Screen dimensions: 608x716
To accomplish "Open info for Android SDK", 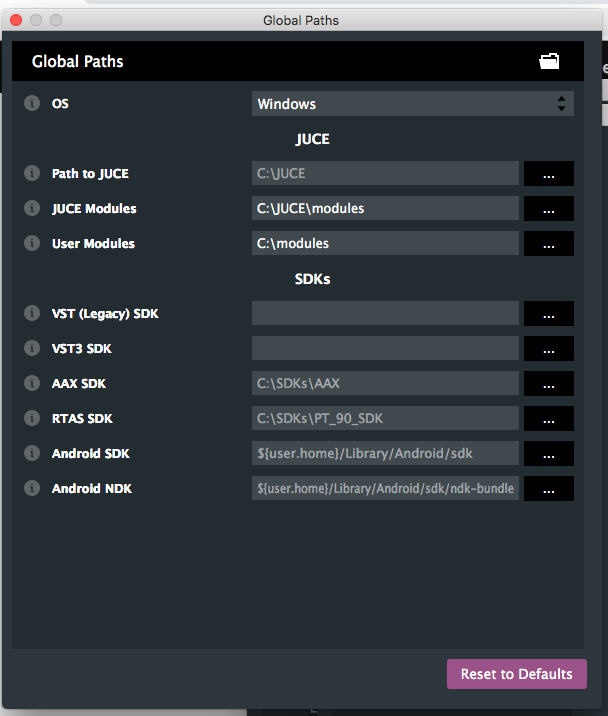I will [32, 453].
